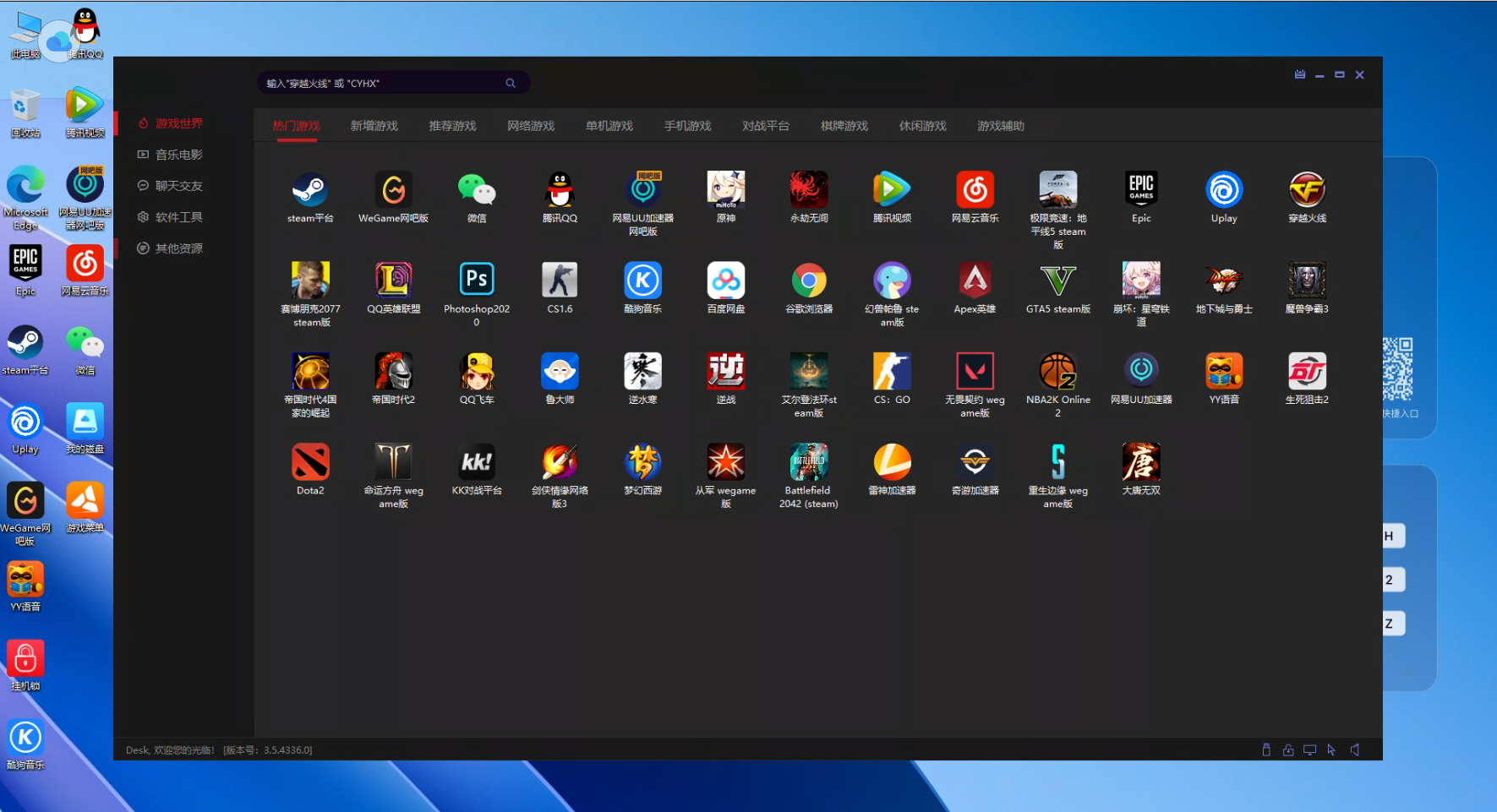This screenshot has height=812, width=1497.
Task: Launch 谷歌浏览器 Chrome icon
Action: click(809, 281)
